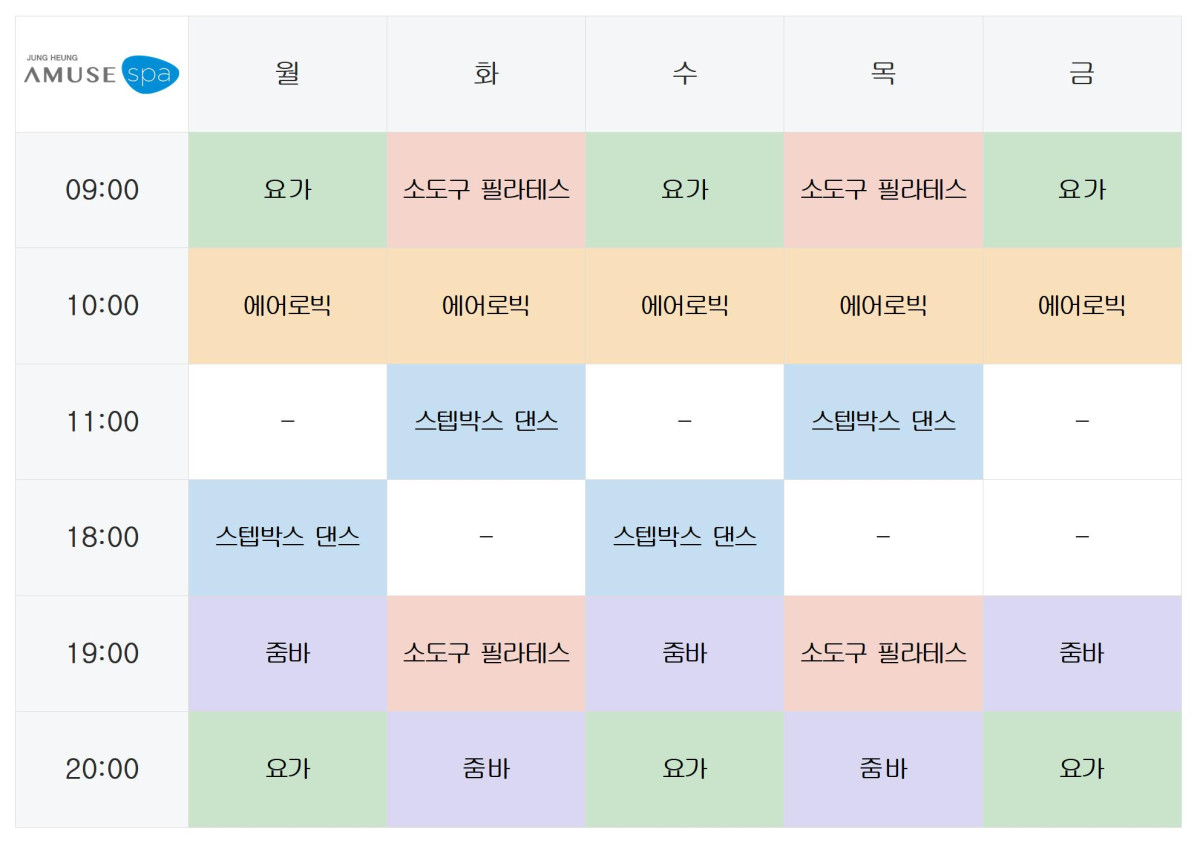Viewport: 1200px width, 849px height.
Task: Choose Tuesday 20:00 줌바 class
Action: click(486, 769)
